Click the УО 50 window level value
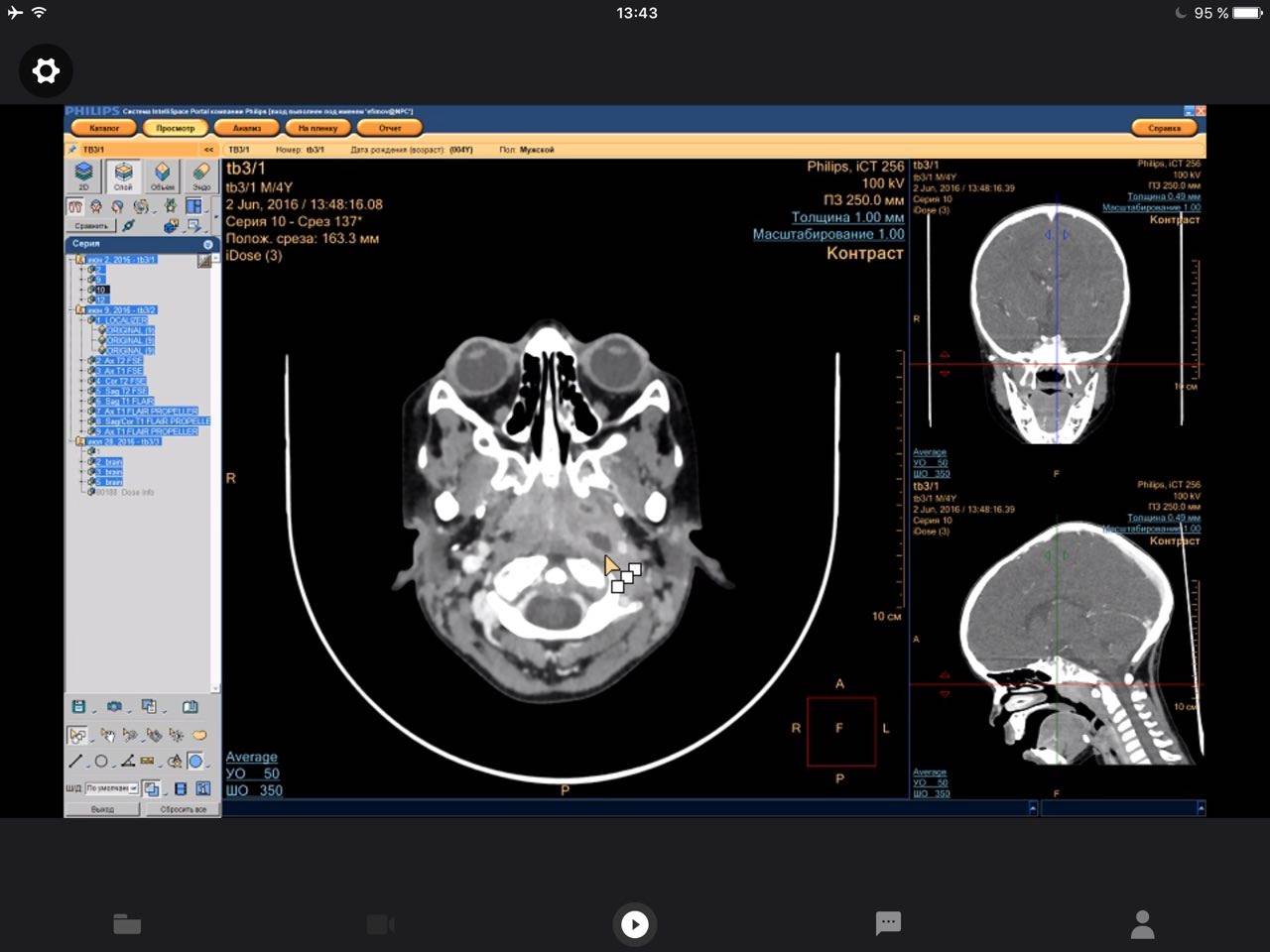This screenshot has width=1270, height=952. [253, 773]
